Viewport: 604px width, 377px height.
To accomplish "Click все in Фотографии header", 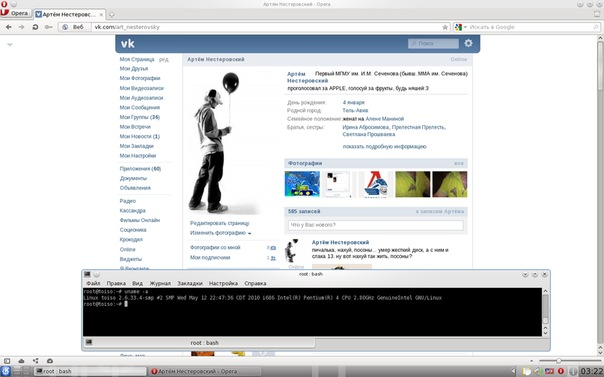I will 458,163.
